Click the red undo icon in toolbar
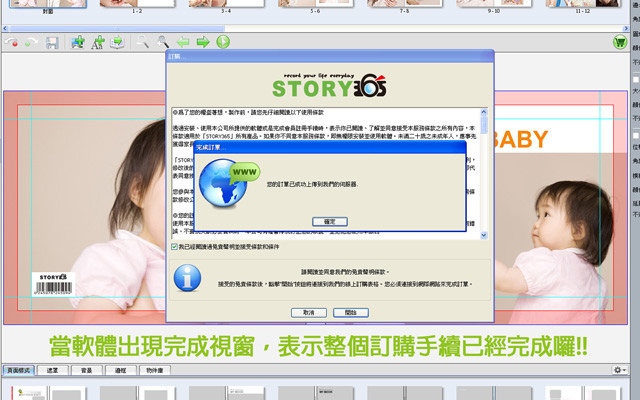This screenshot has height=400, width=640. (x=11, y=42)
